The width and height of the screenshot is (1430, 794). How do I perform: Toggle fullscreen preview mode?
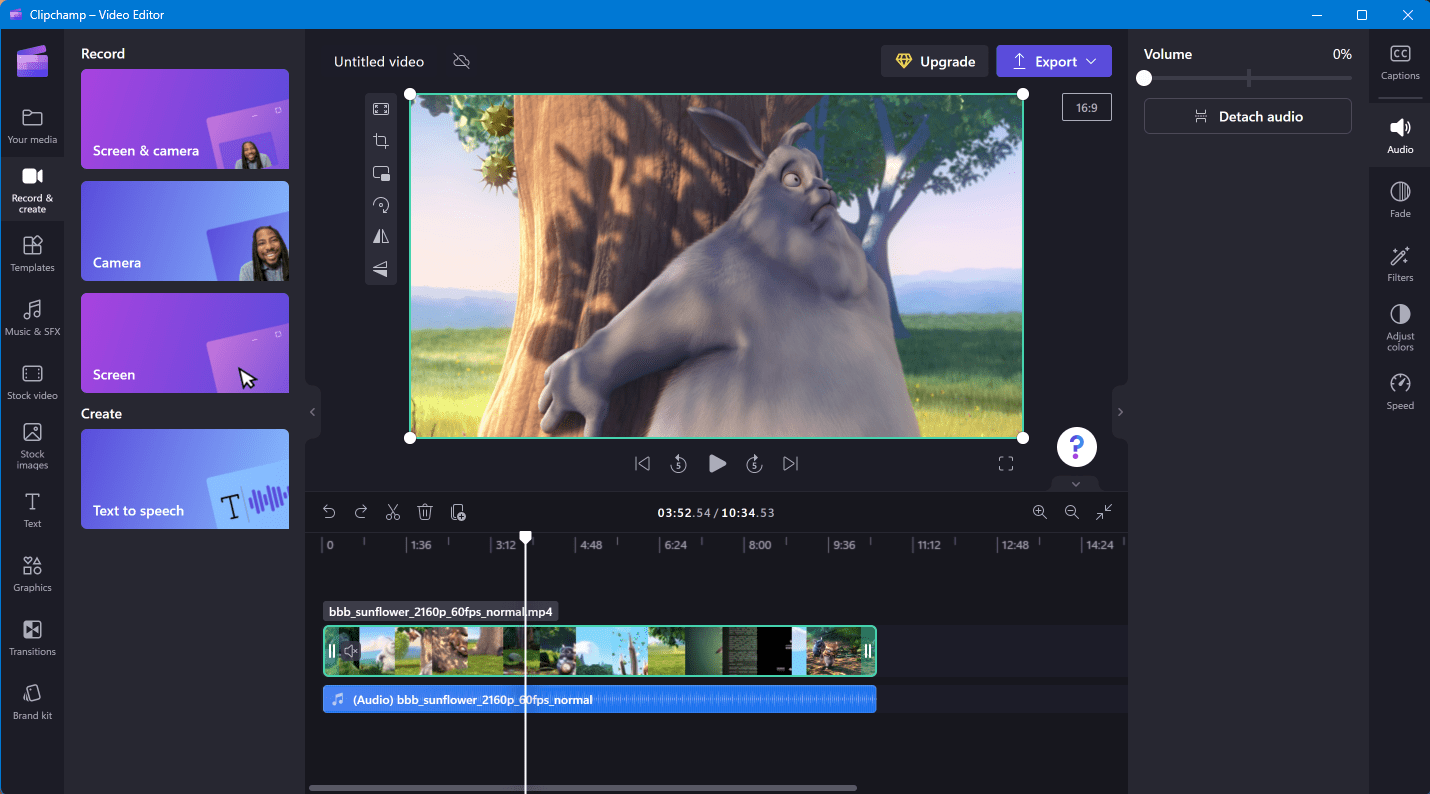(x=1006, y=463)
